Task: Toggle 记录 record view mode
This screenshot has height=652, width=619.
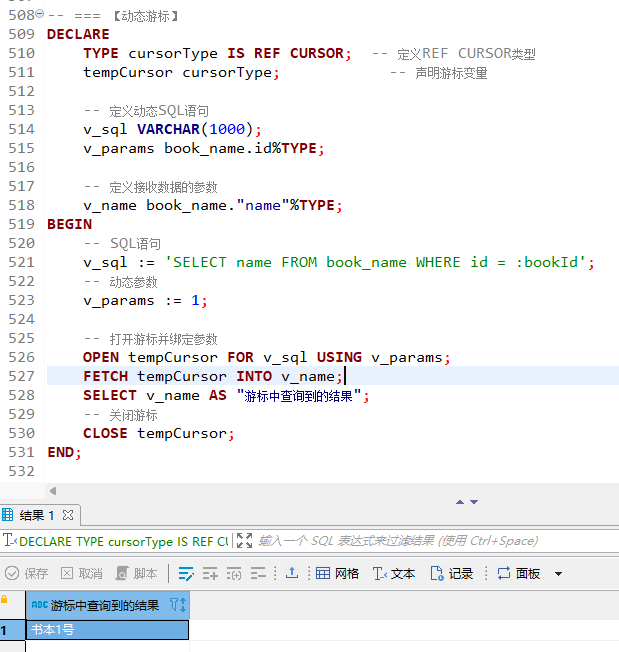Action: (x=451, y=574)
